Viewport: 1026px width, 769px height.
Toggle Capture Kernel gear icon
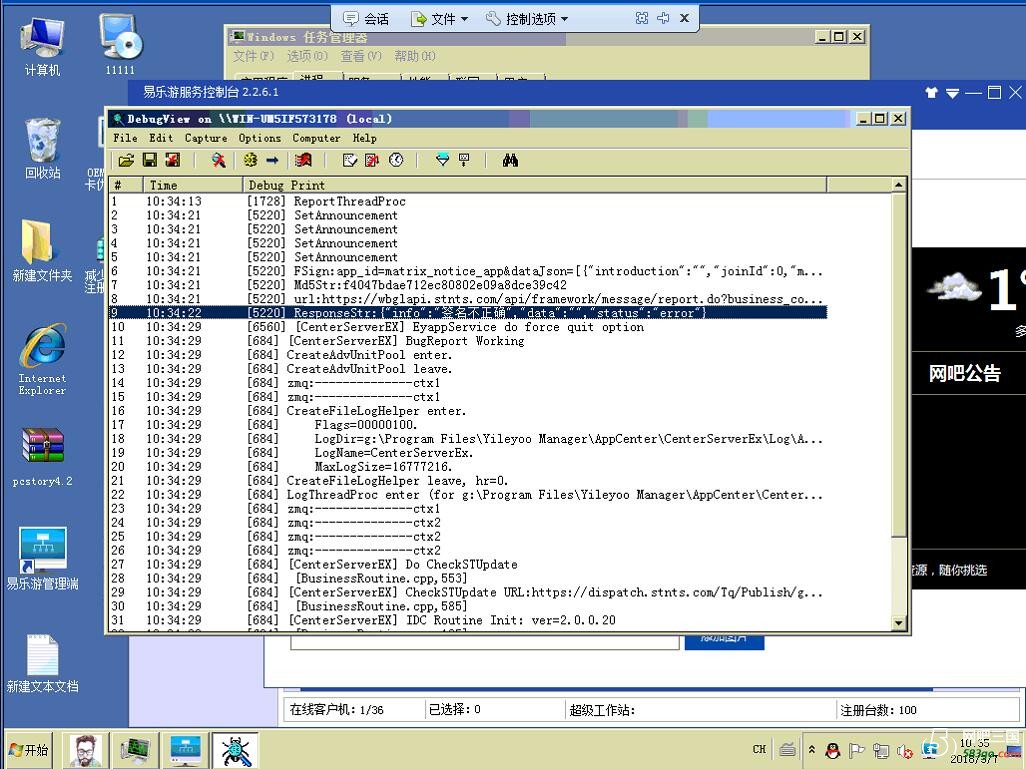[x=250, y=160]
